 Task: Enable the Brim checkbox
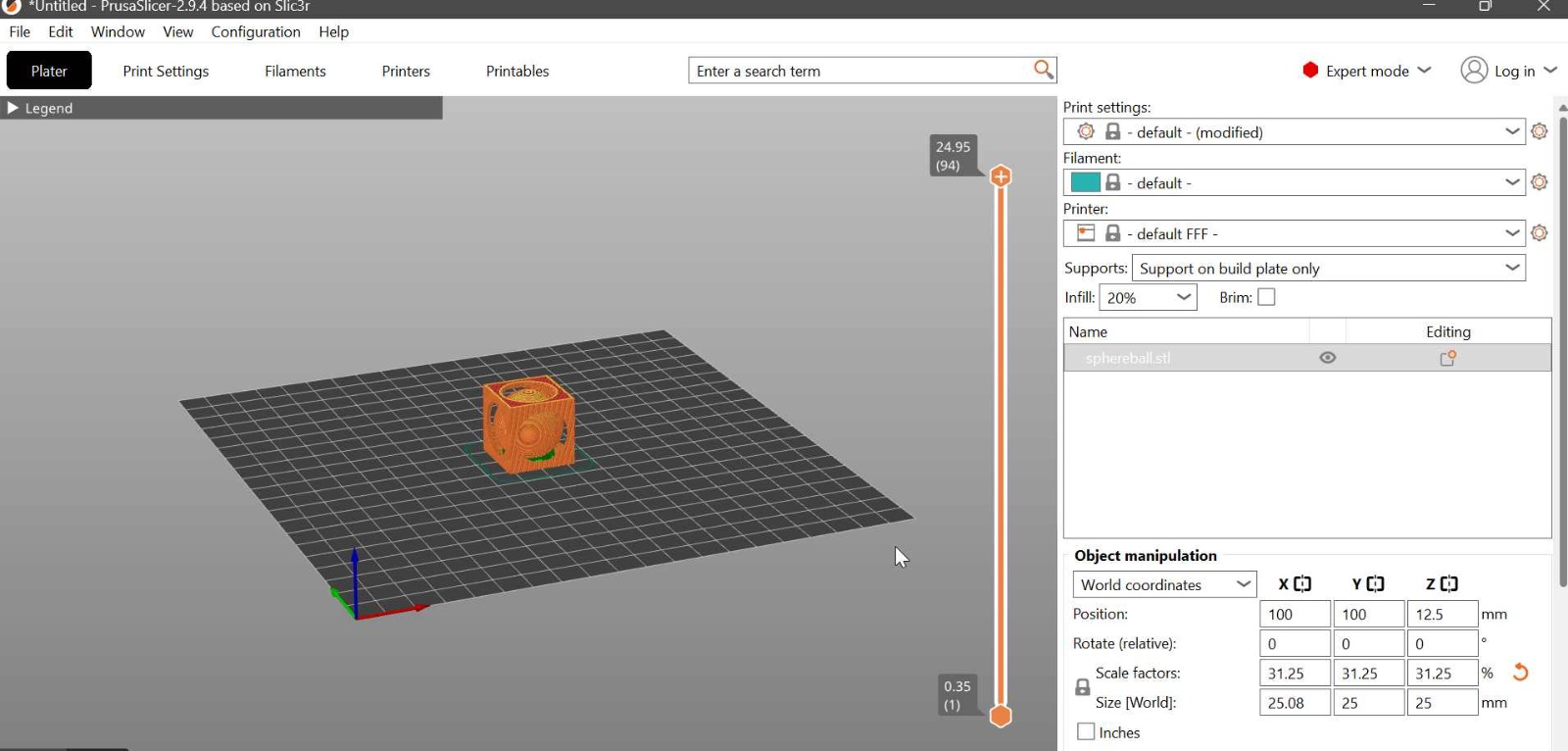(1266, 297)
